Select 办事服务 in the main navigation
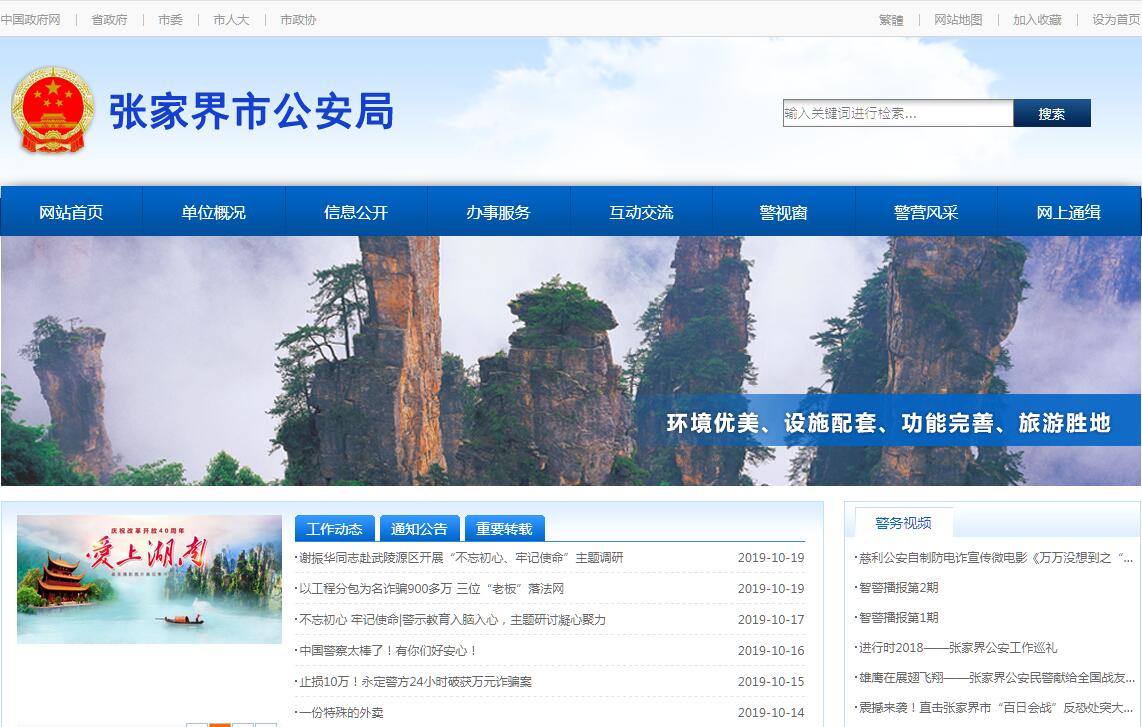Viewport: 1142px width, 727px height. 498,212
